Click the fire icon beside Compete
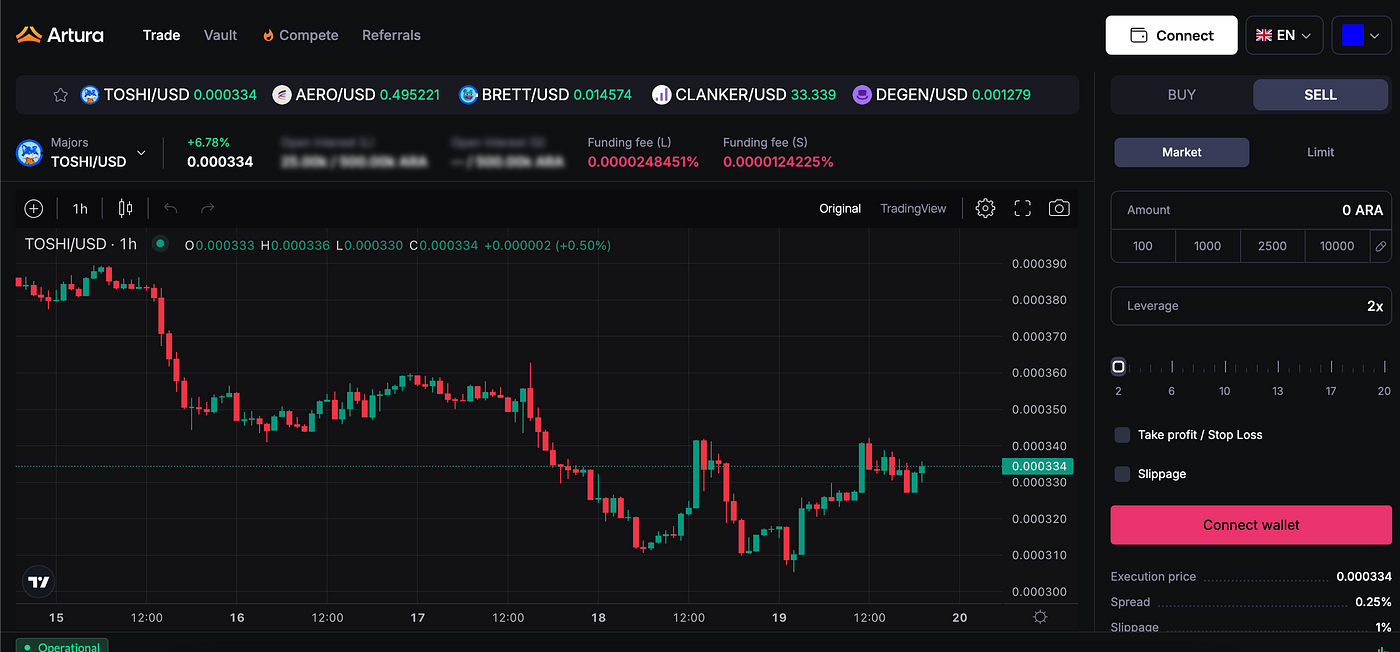Viewport: 1400px width, 652px height. pyautogui.click(x=268, y=35)
